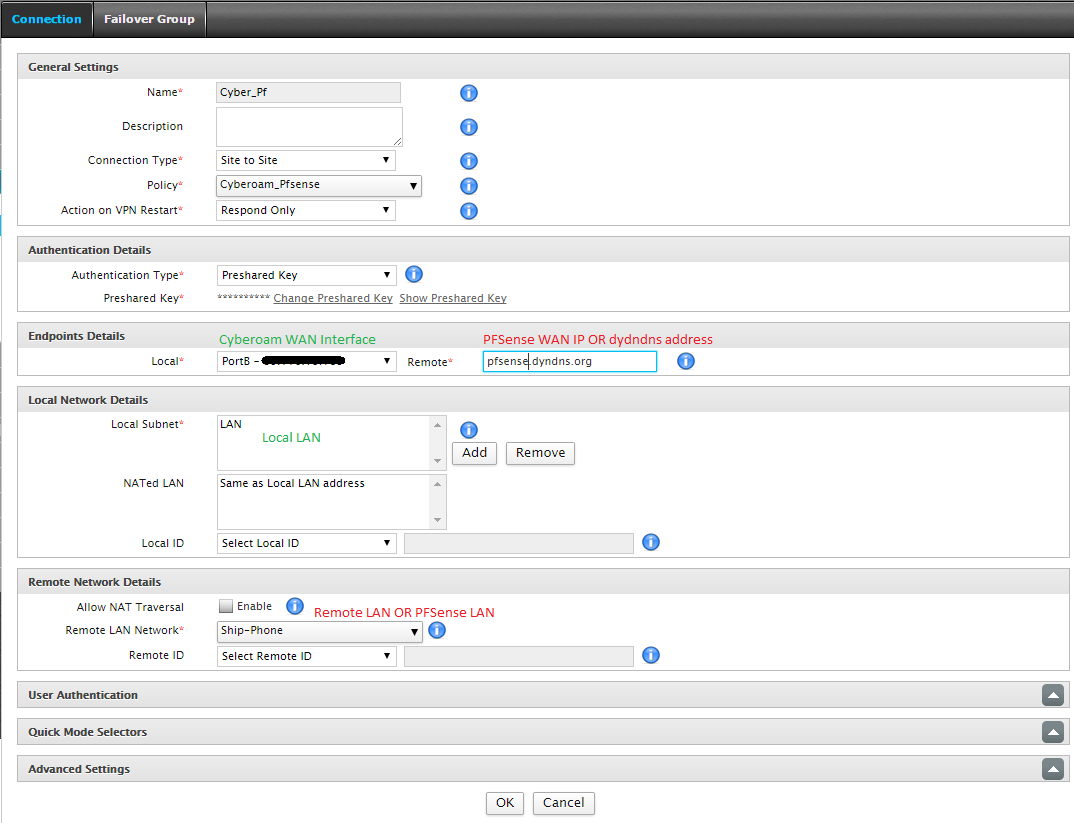Viewport: 1074px width, 823px height.
Task: Click info icon beside Remote ID field
Action: coord(651,655)
